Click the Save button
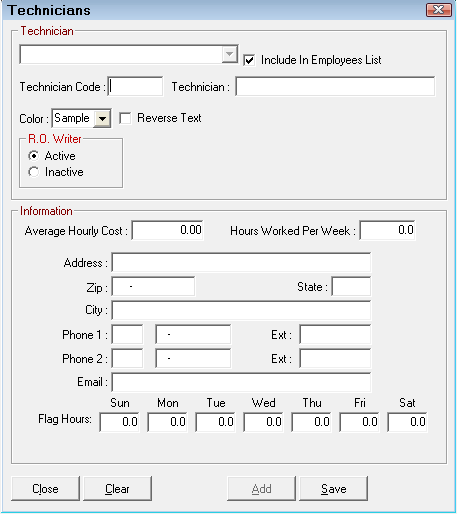Viewport: 457px width, 514px height. [x=333, y=489]
